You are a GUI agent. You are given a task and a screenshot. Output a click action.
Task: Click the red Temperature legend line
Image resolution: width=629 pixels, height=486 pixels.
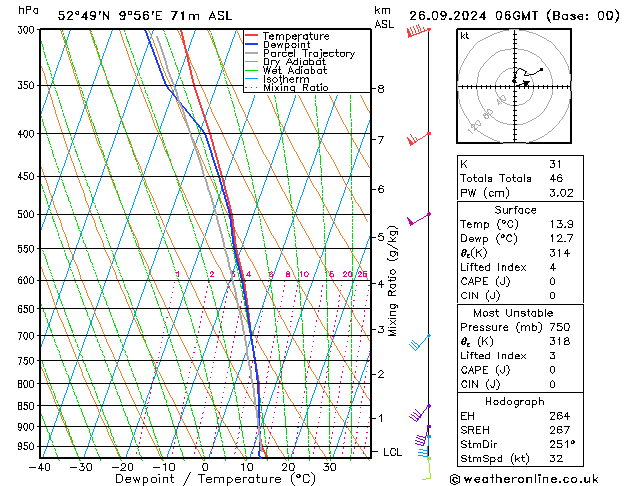tap(251, 35)
